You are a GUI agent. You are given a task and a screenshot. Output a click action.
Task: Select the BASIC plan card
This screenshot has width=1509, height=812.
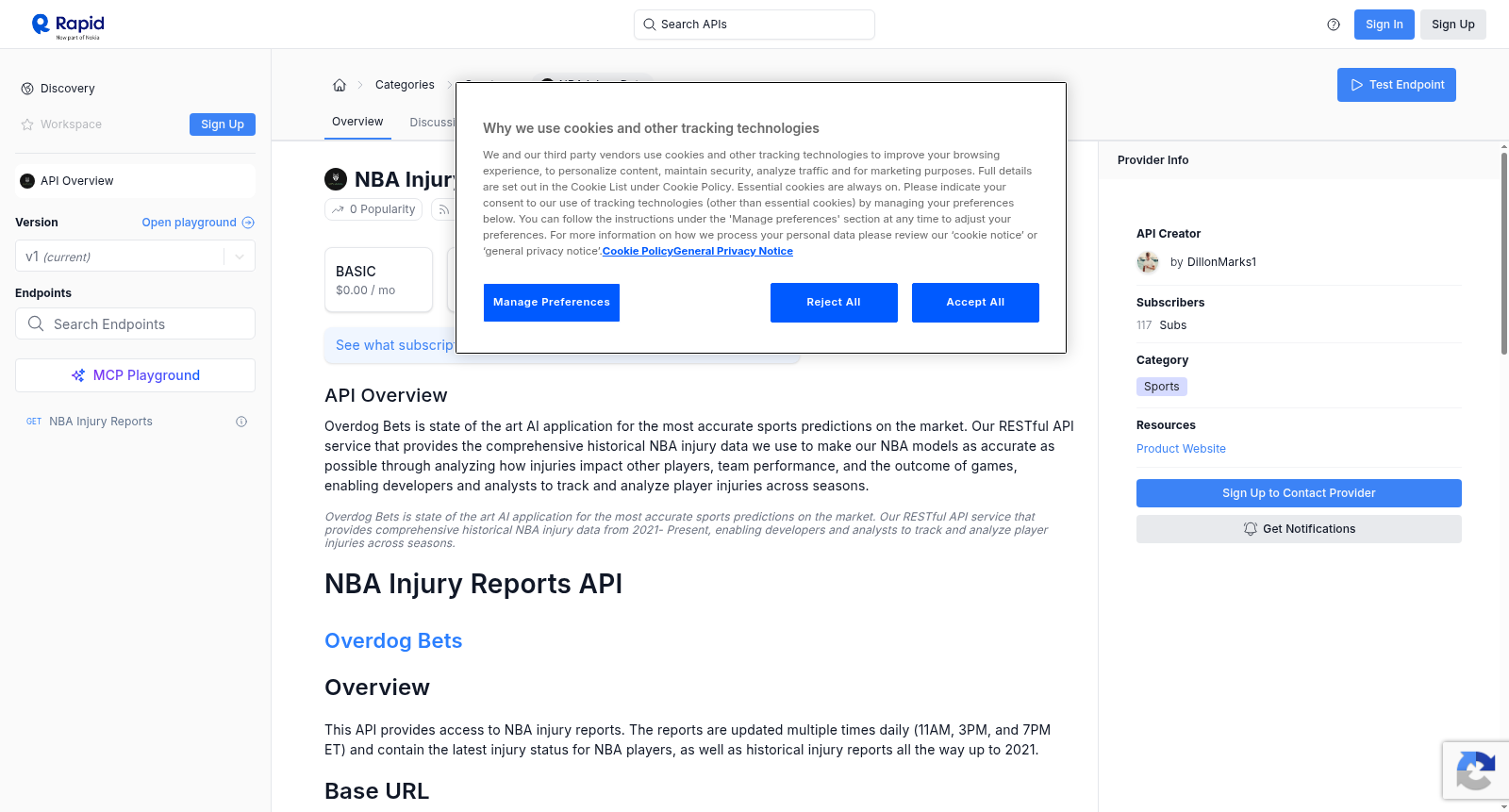click(x=378, y=280)
